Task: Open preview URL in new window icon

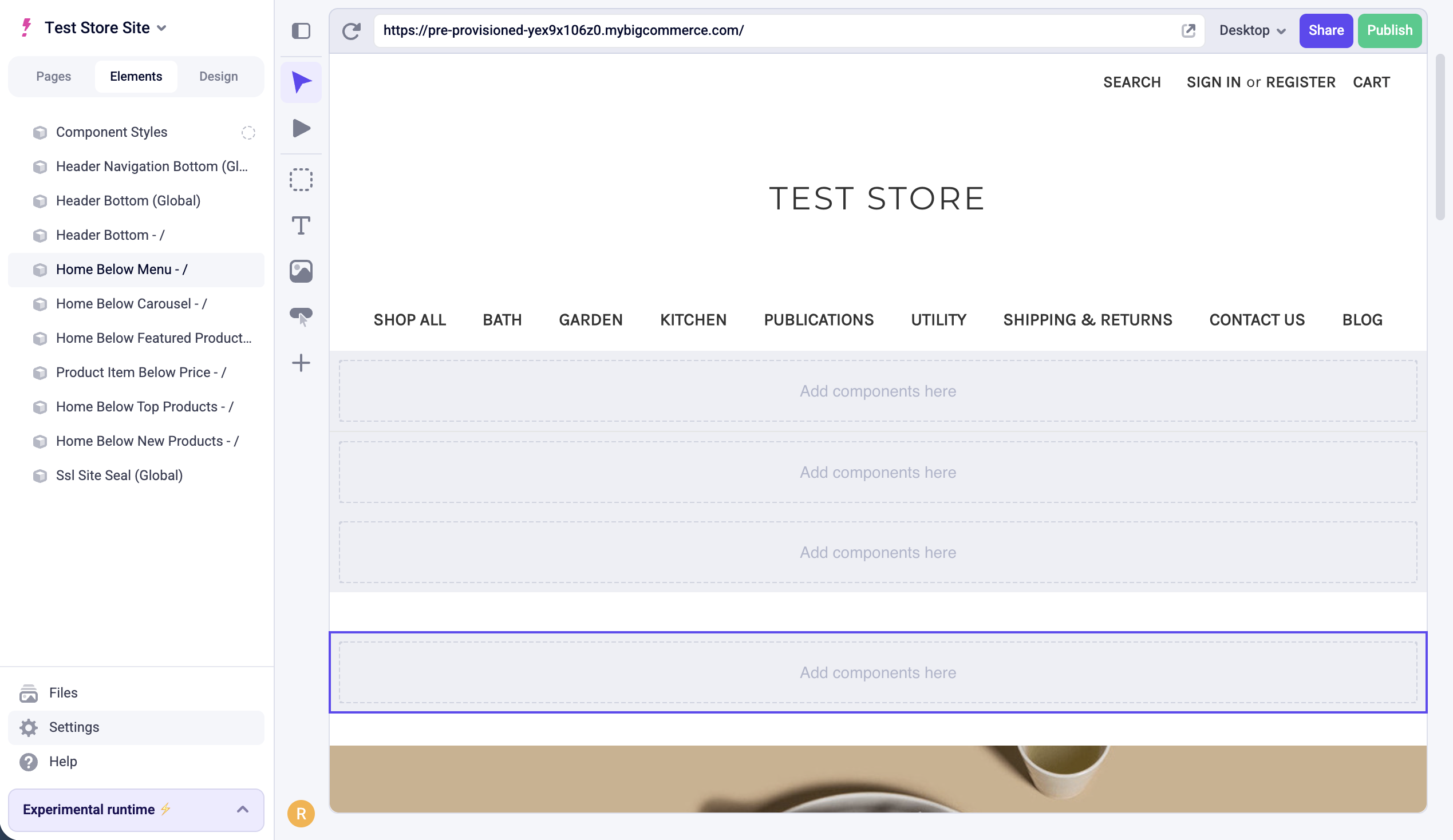Action: [x=1188, y=30]
